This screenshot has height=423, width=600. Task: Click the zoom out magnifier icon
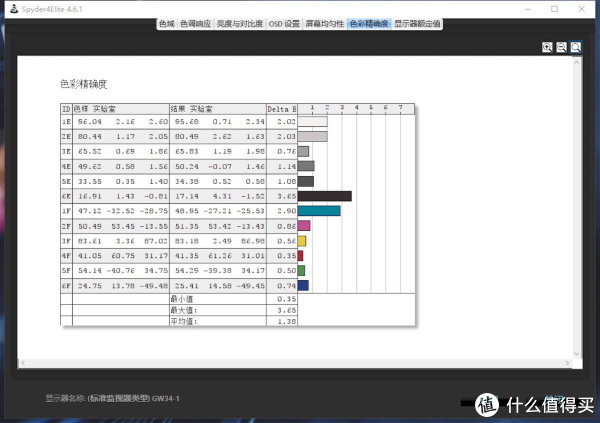tap(561, 47)
